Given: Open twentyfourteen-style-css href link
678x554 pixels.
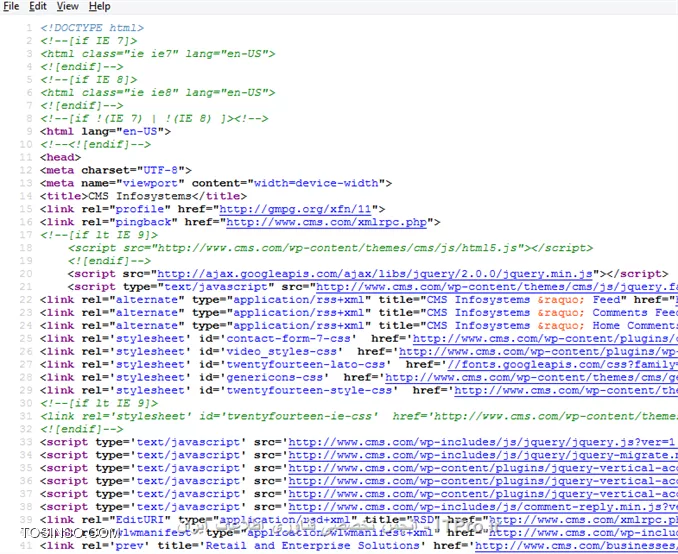Looking at the screenshot, I should [566, 391].
